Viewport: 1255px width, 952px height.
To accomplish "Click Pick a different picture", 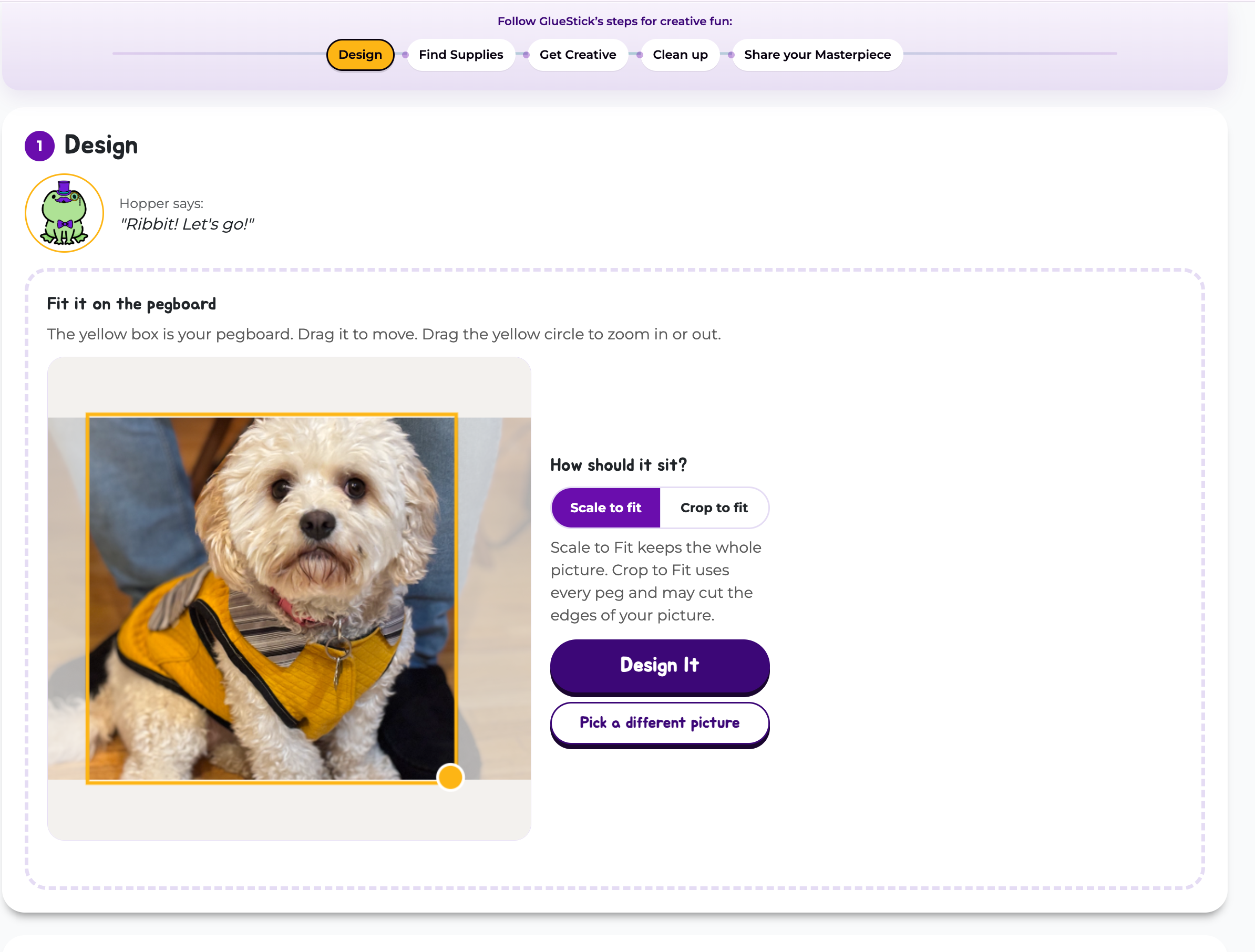I will pyautogui.click(x=659, y=723).
